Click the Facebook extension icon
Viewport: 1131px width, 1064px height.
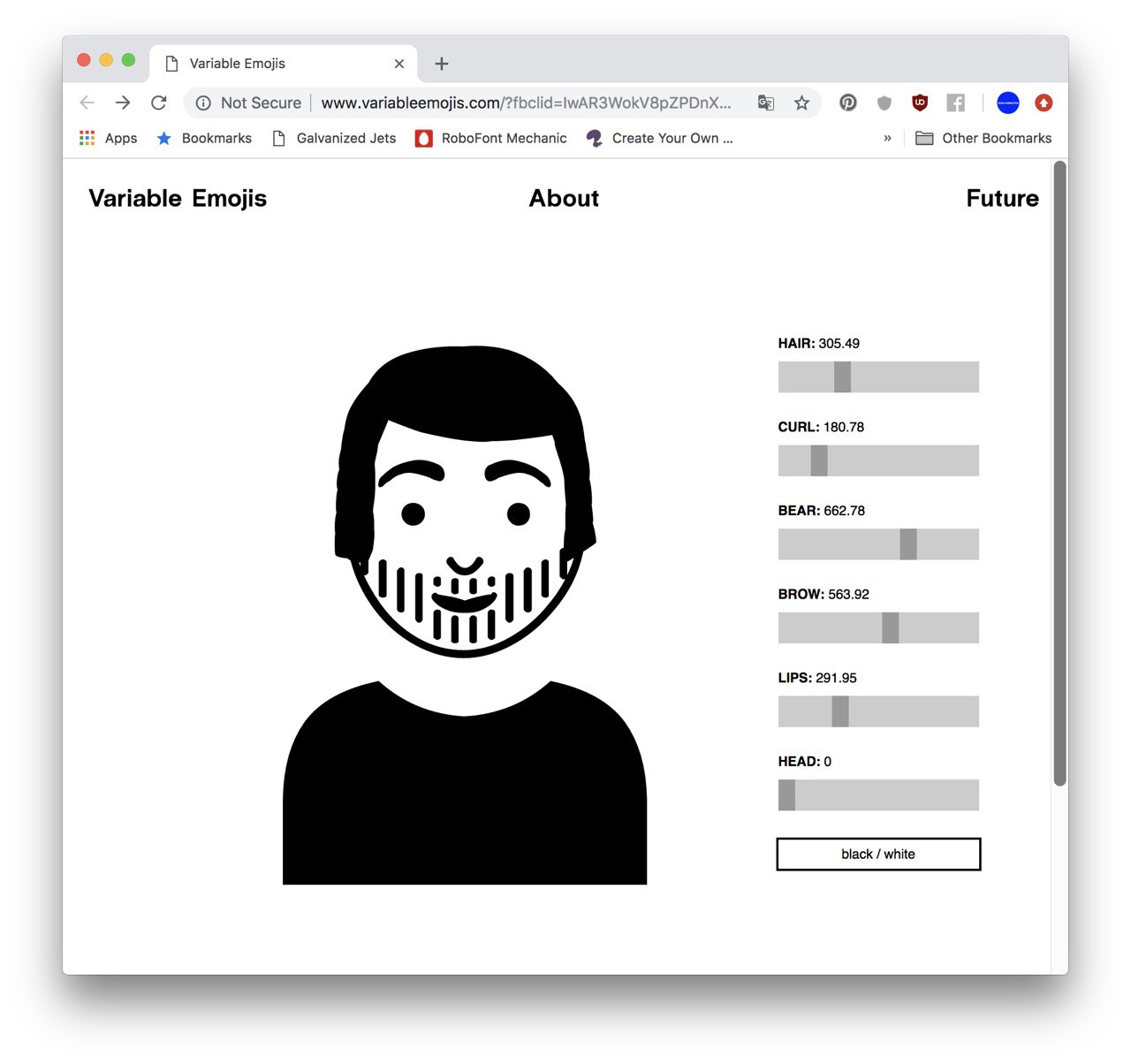[955, 103]
